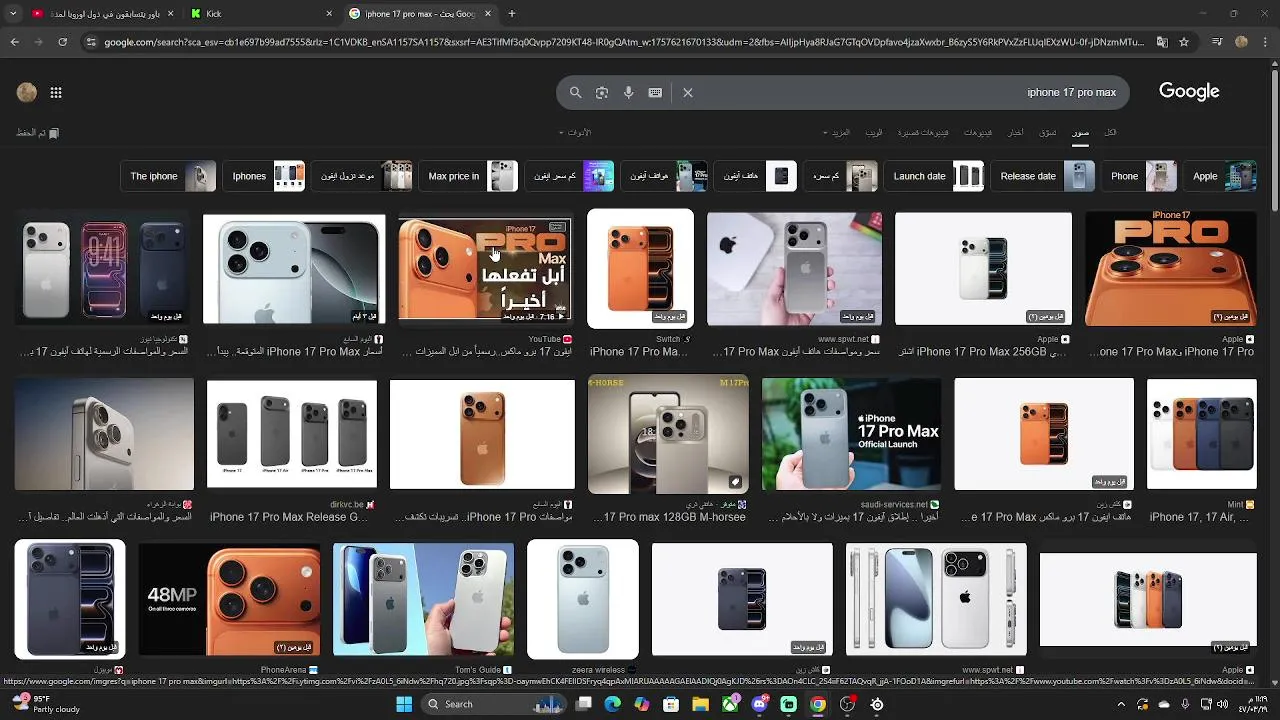Open YouTube orange Pro Max Arabic video thumbnail
1280x720 pixels.
pos(485,270)
